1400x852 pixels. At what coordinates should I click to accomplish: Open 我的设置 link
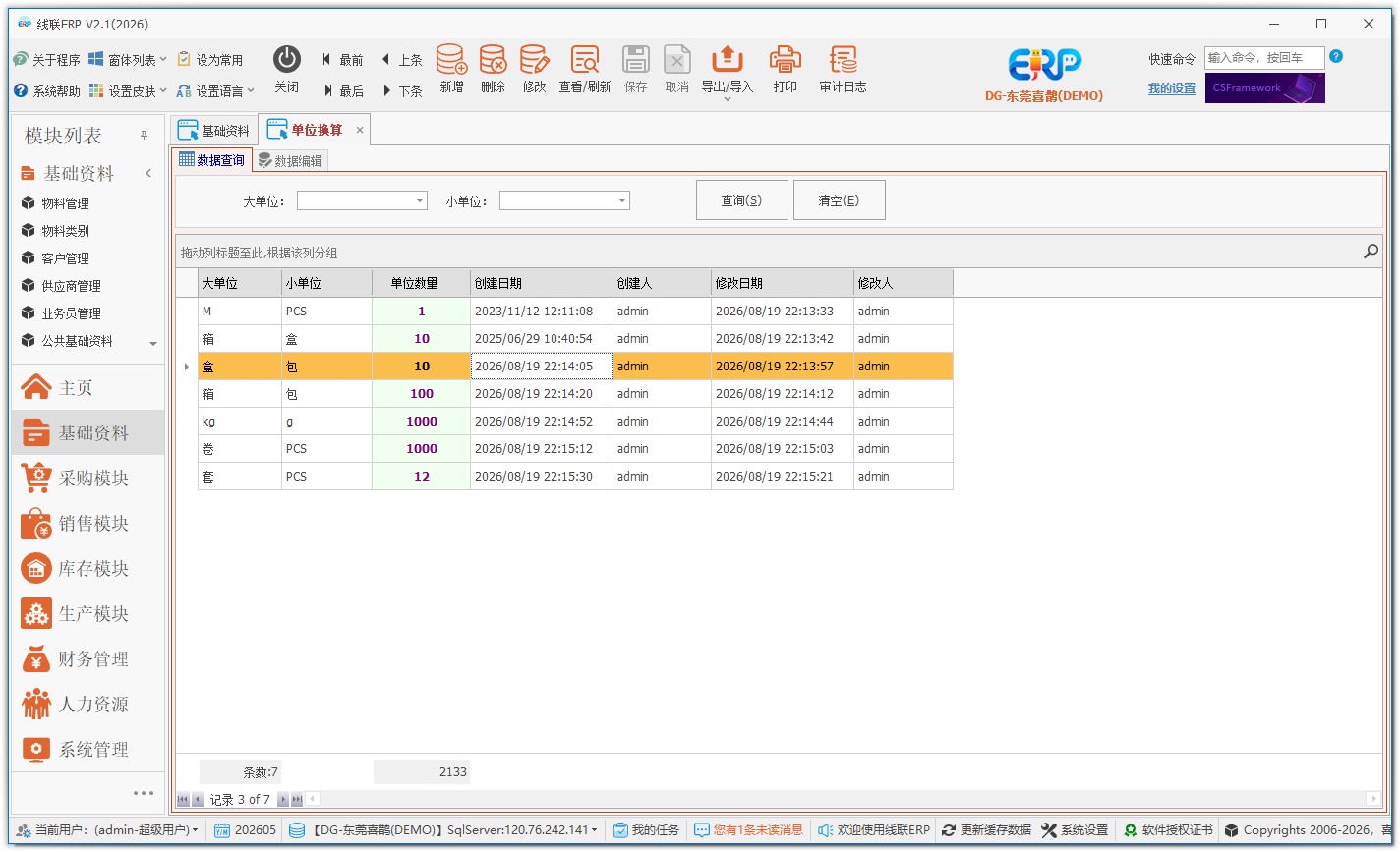[x=1172, y=88]
